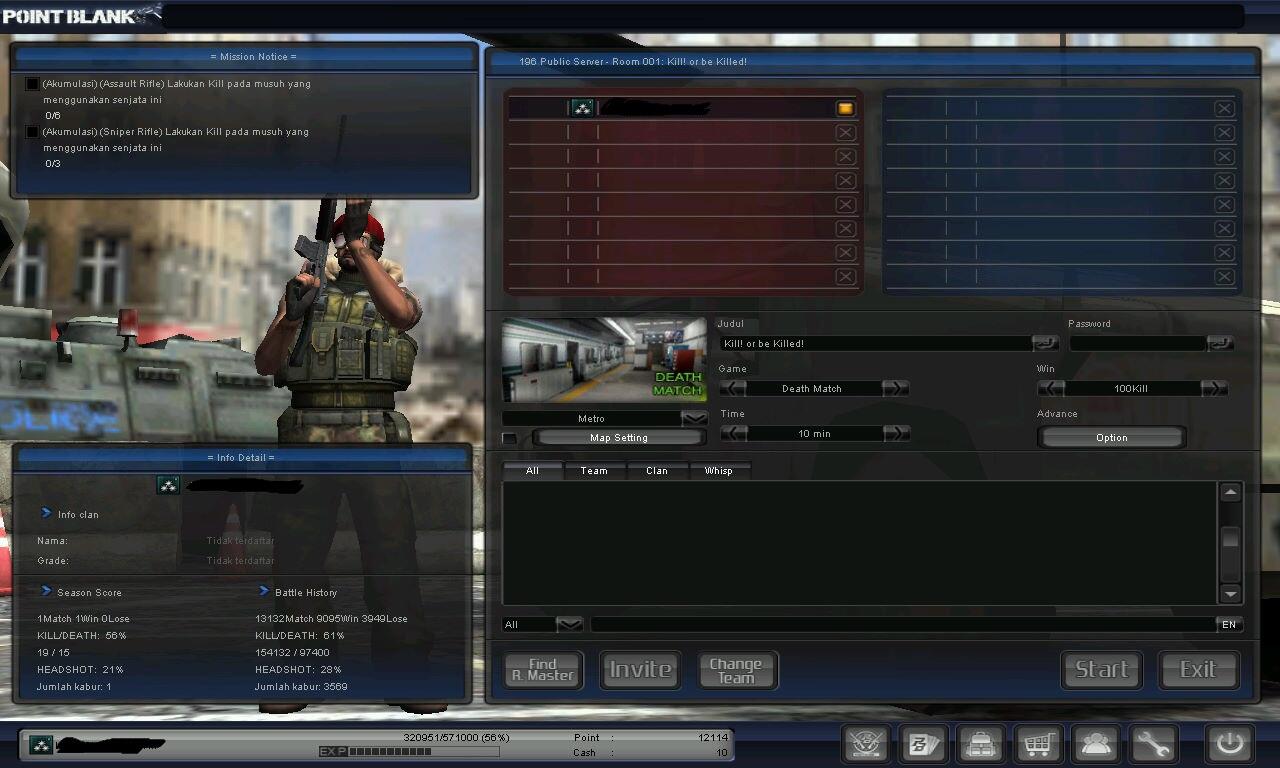Click the Point value 12114
1280x768 pixels.
pos(713,737)
